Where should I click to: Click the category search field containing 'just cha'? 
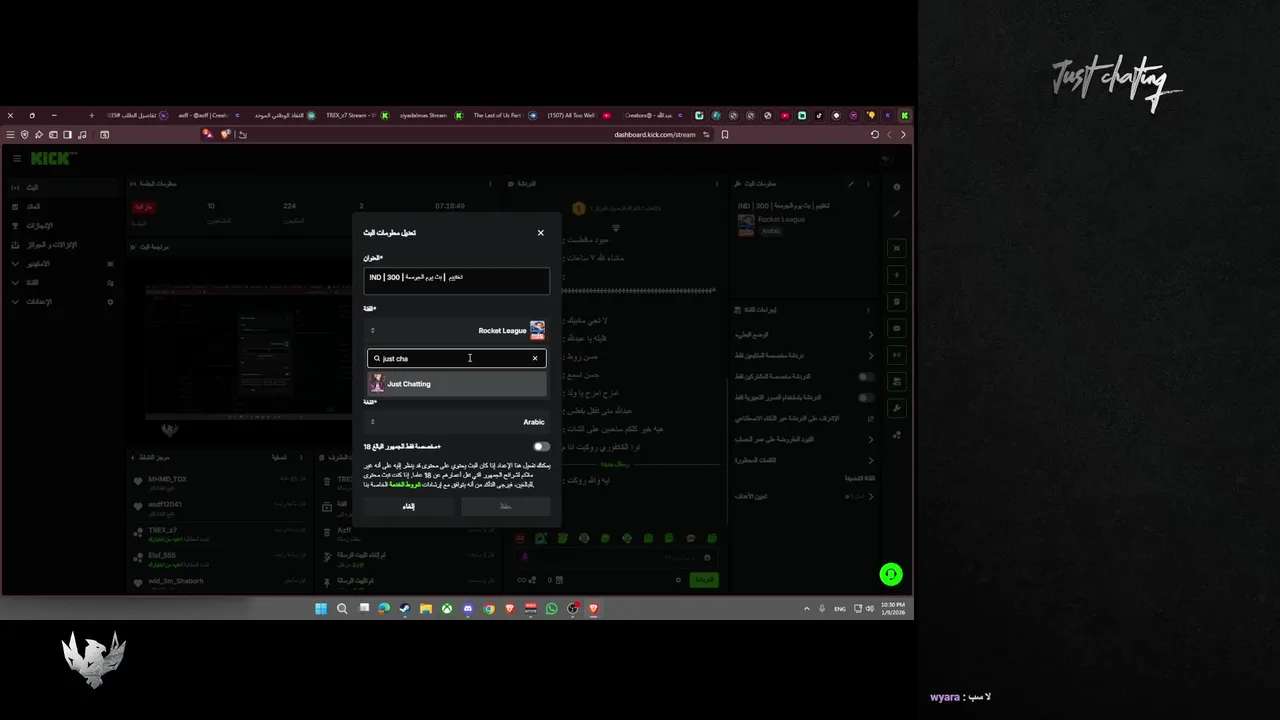tap(457, 358)
